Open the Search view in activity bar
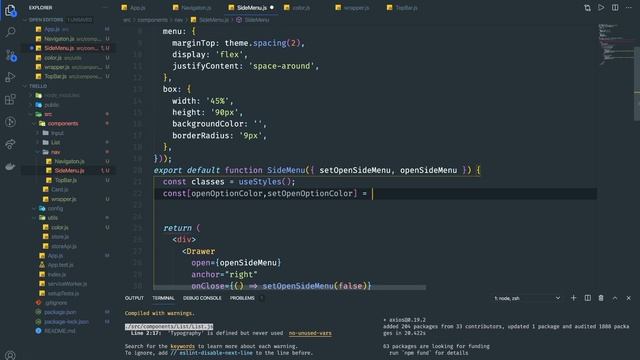 pos(10,32)
